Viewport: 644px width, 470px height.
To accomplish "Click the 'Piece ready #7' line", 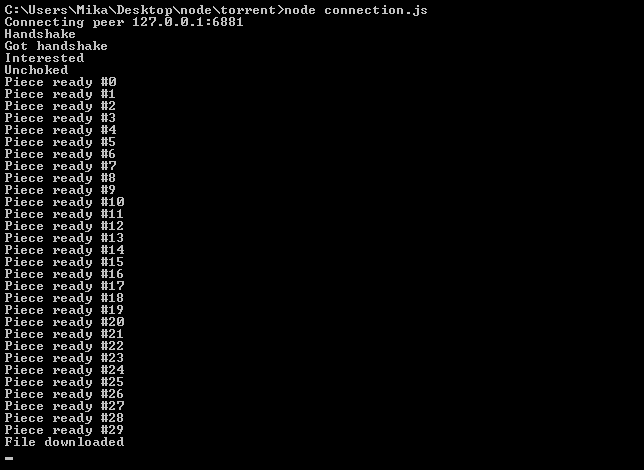I will 60,166.
